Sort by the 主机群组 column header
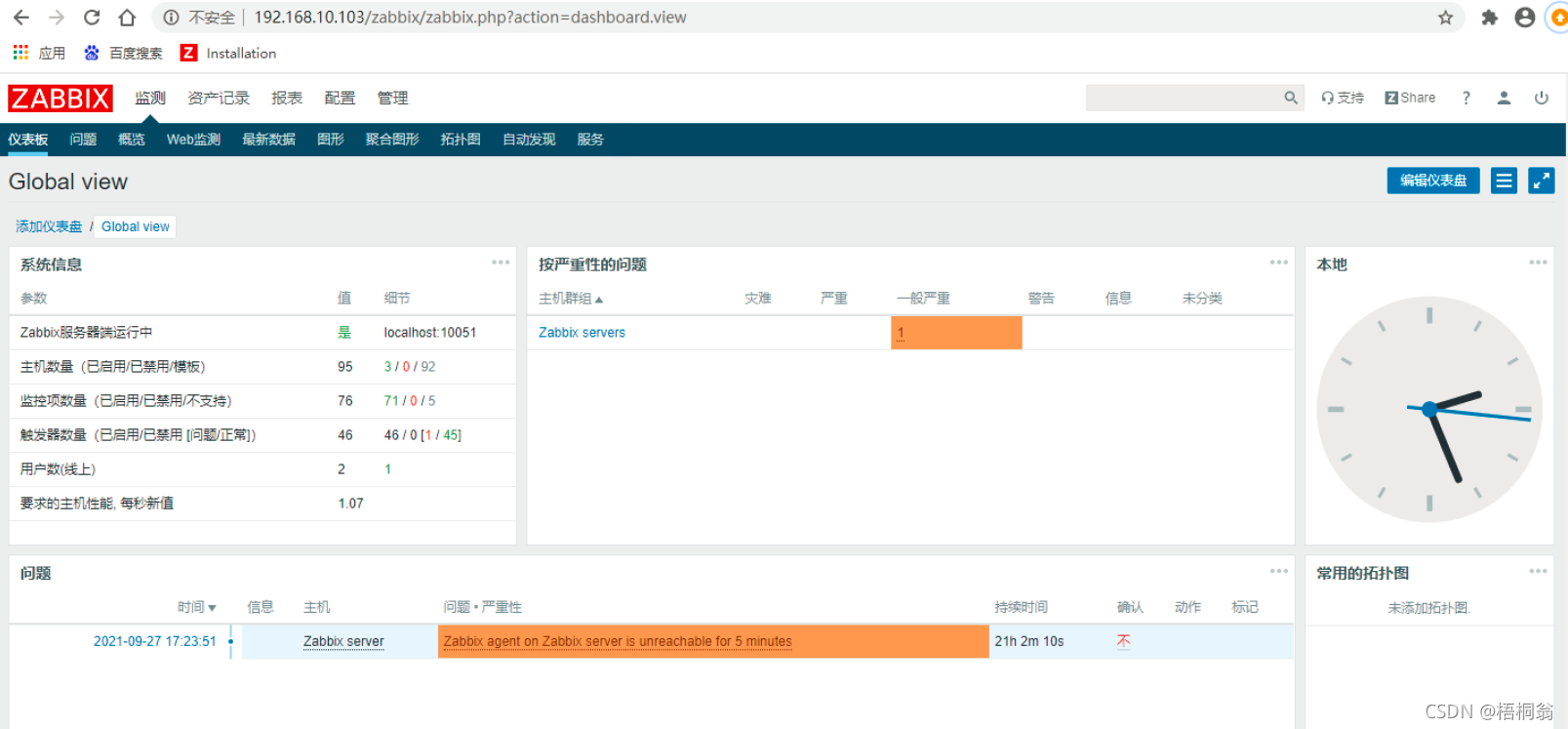Image resolution: width=1568 pixels, height=729 pixels. (x=571, y=299)
